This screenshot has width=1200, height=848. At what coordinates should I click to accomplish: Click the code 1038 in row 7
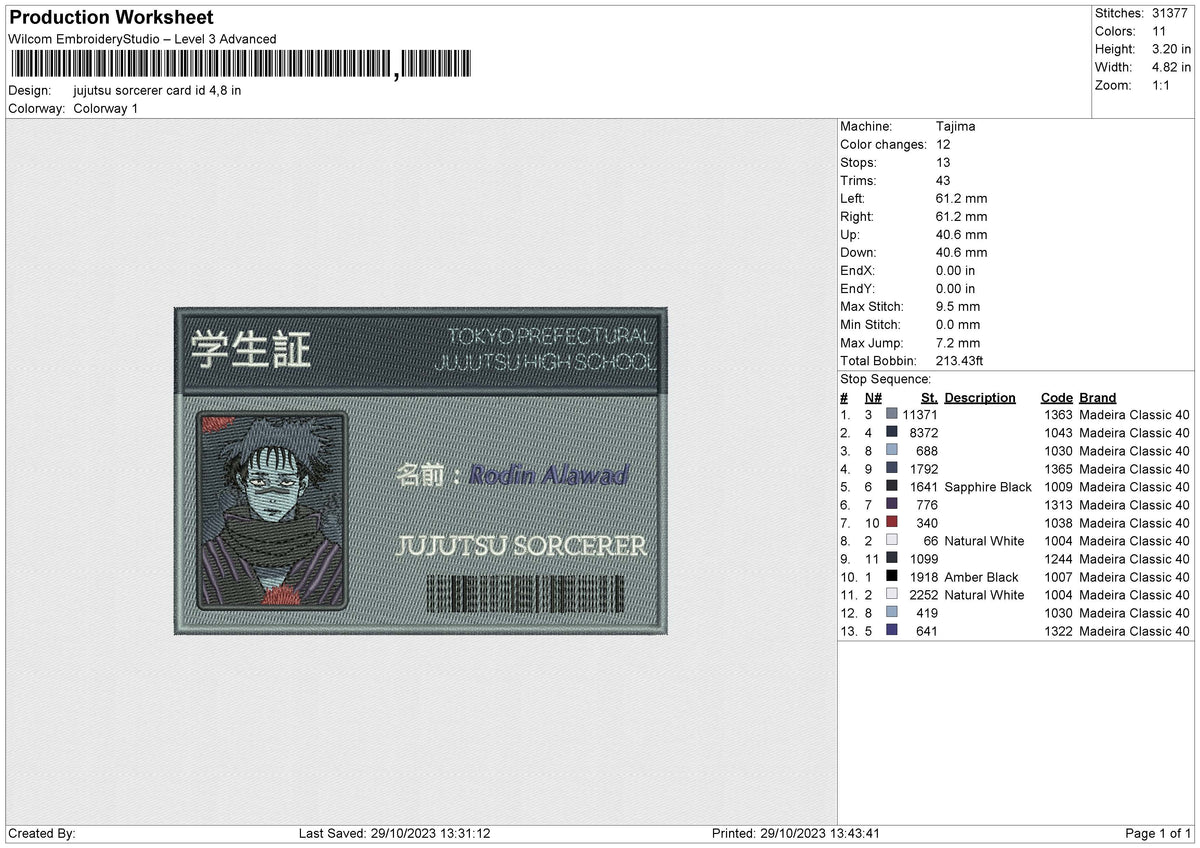point(1057,523)
